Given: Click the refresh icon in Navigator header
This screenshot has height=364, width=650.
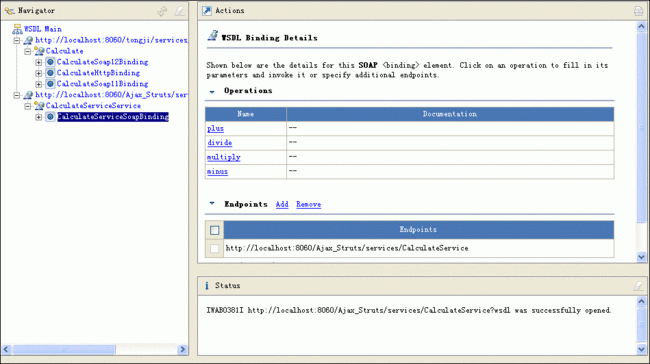Looking at the screenshot, I should [x=162, y=11].
